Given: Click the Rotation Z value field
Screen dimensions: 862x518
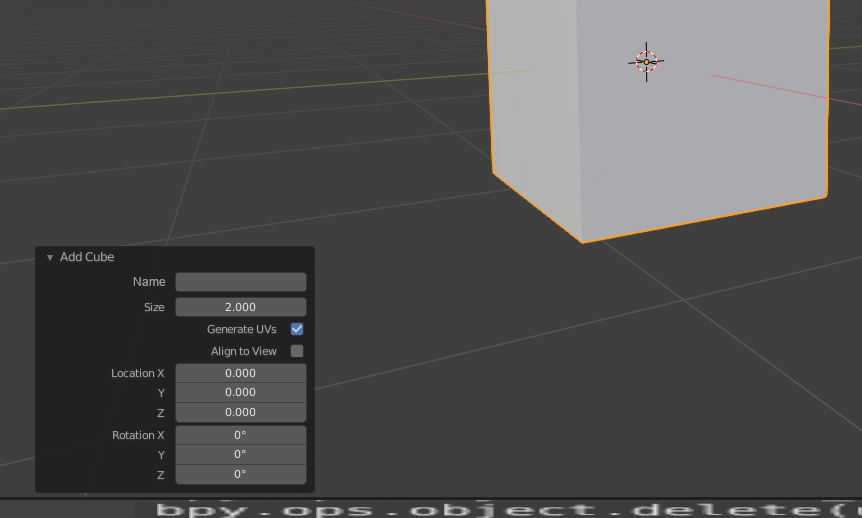Looking at the screenshot, I should click(241, 474).
